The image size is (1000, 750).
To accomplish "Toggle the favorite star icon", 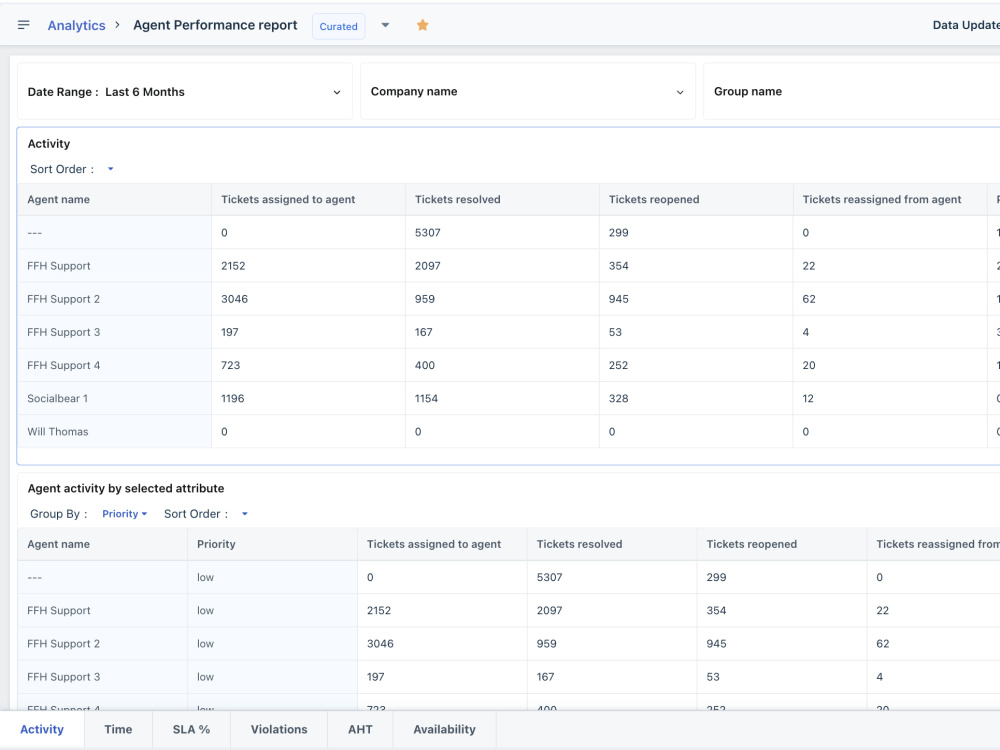I will click(422, 25).
